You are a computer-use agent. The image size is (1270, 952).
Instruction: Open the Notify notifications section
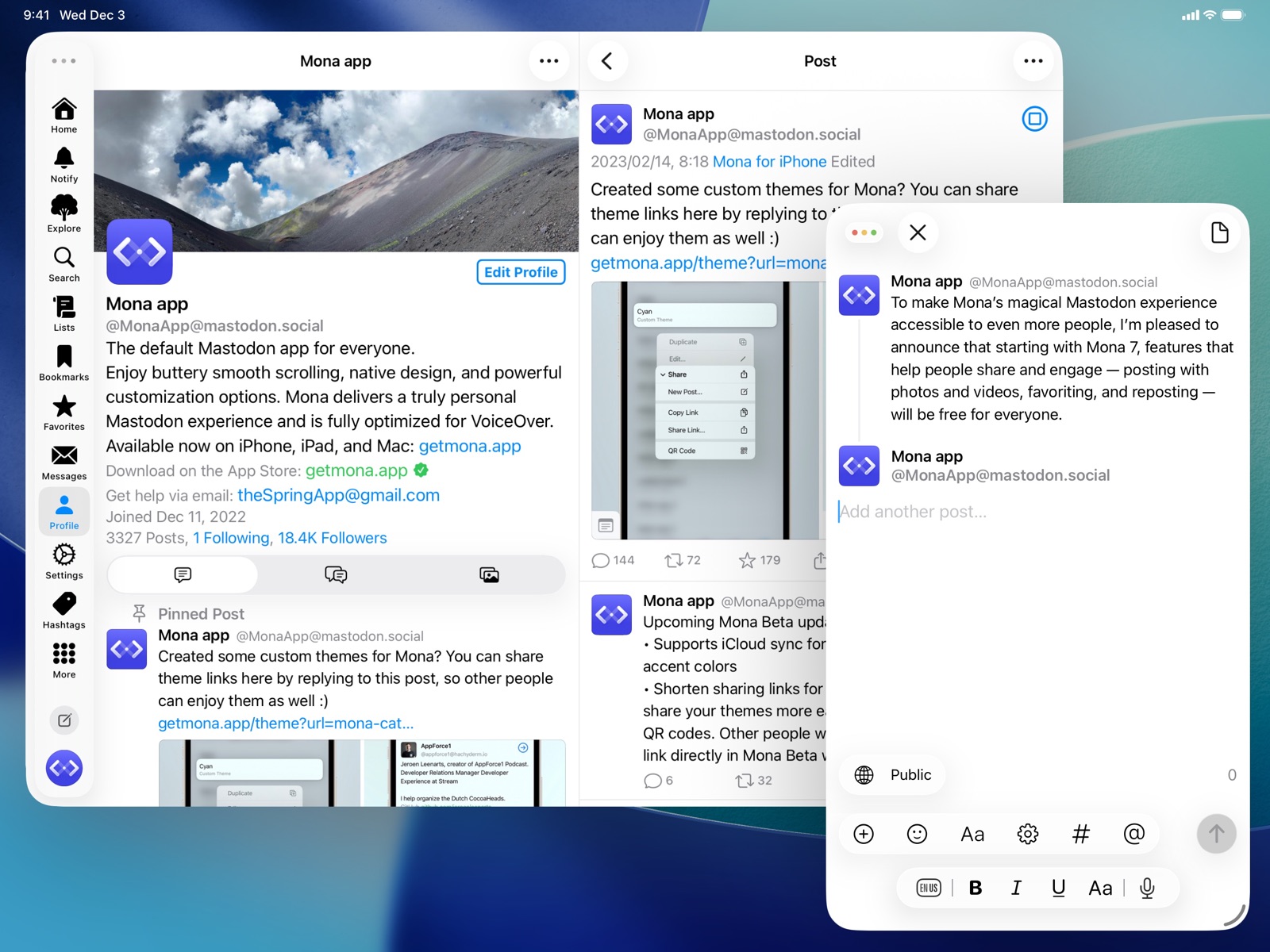click(x=64, y=165)
